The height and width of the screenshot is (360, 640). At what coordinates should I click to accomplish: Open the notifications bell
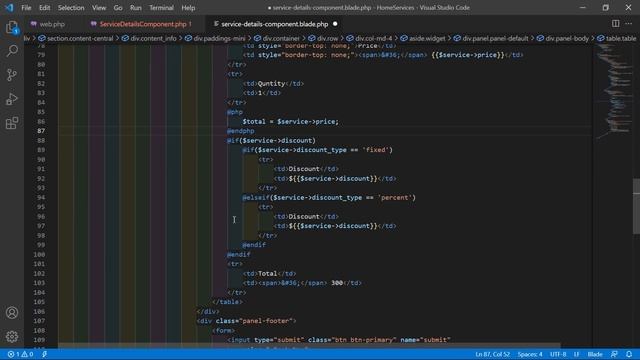629,354
